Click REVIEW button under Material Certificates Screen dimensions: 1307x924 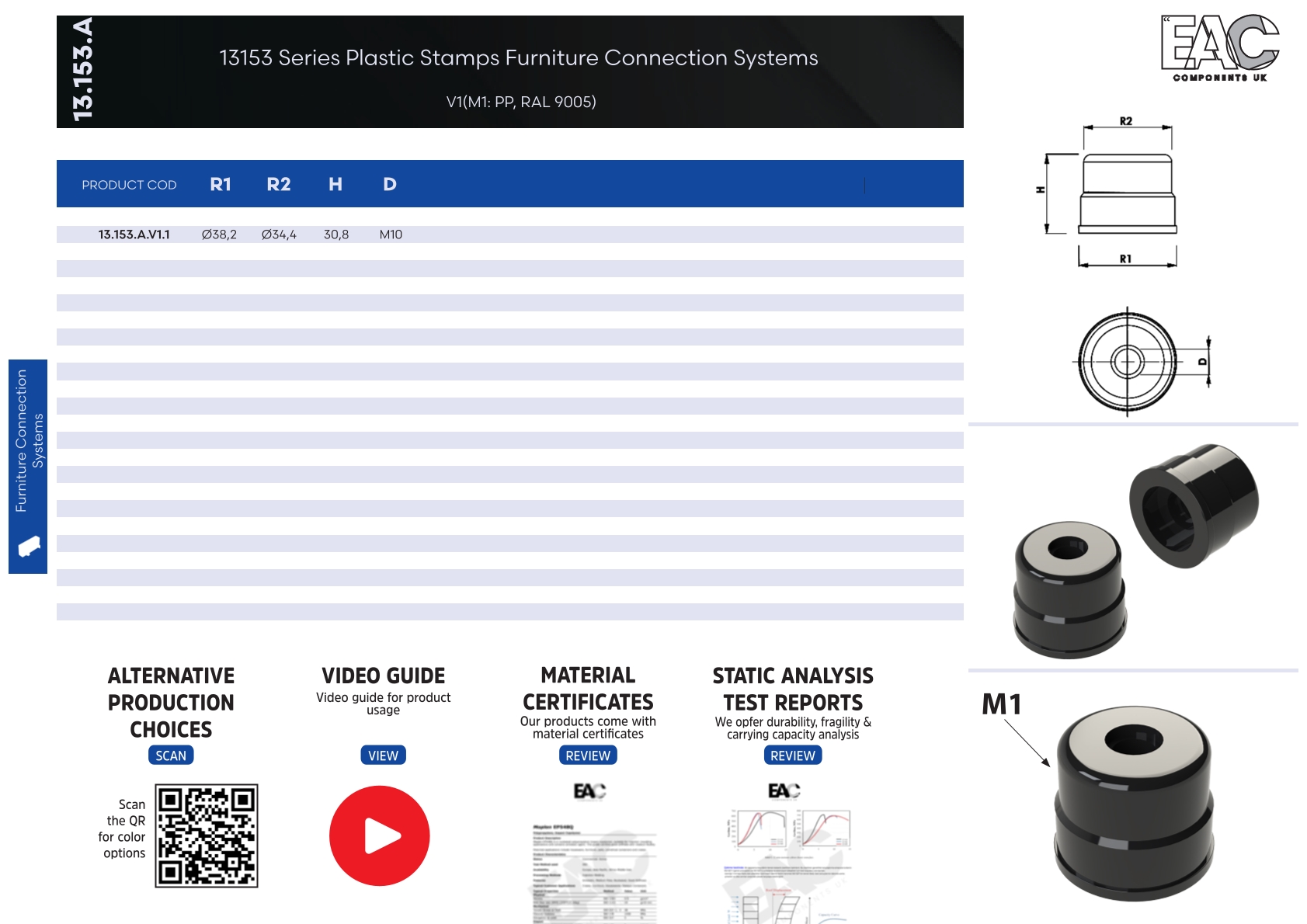[x=588, y=756]
